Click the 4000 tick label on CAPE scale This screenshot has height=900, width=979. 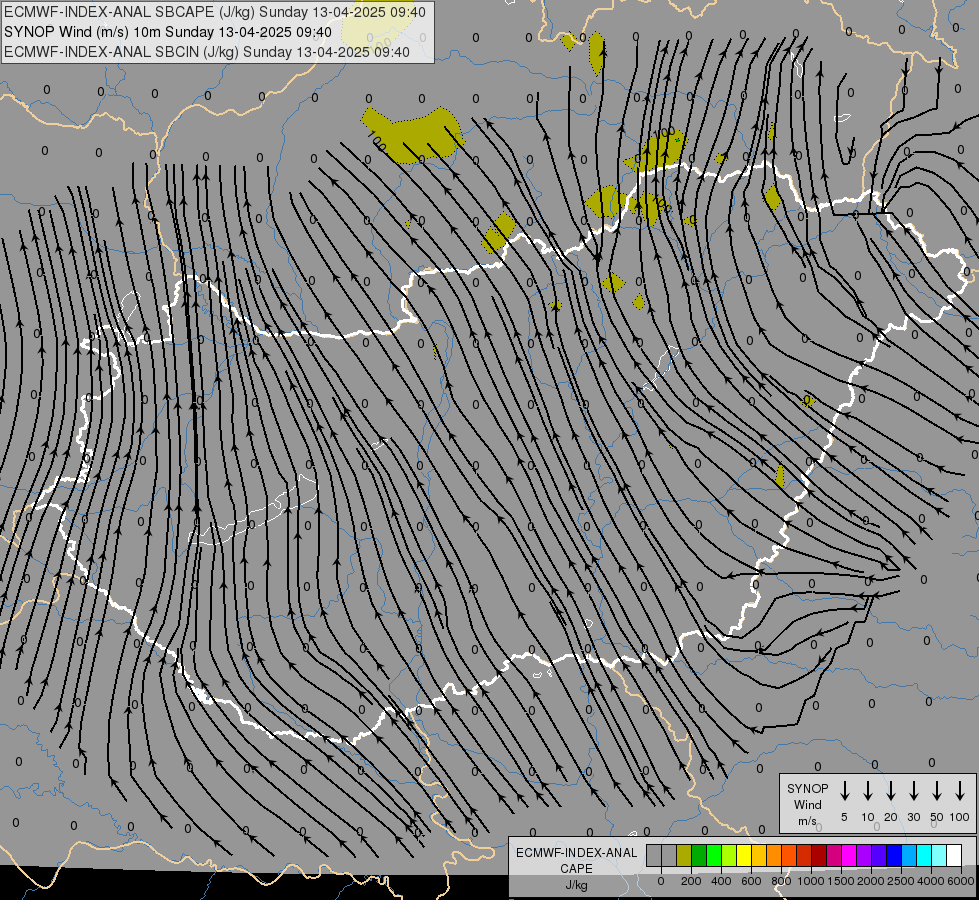pos(931,881)
